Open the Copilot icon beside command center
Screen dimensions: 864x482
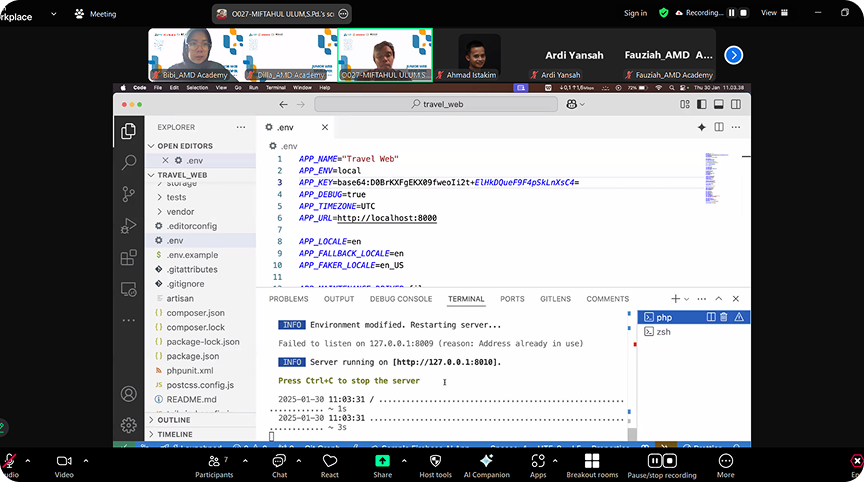pyautogui.click(x=571, y=104)
